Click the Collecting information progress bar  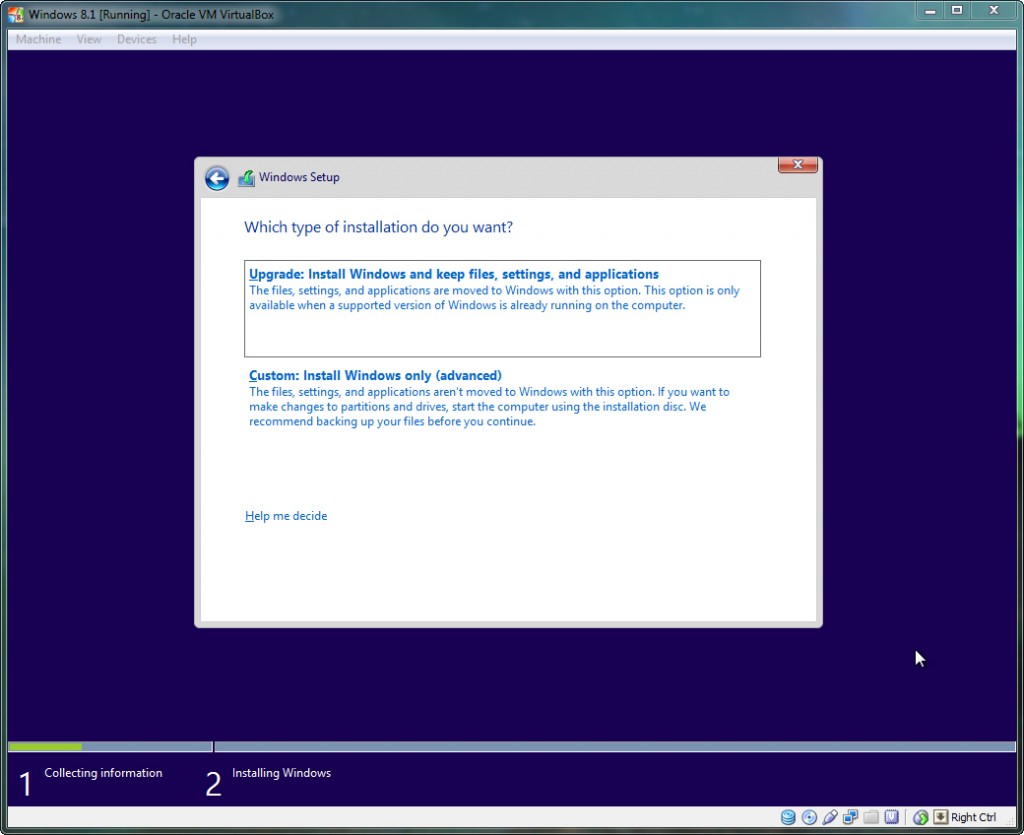click(x=110, y=746)
